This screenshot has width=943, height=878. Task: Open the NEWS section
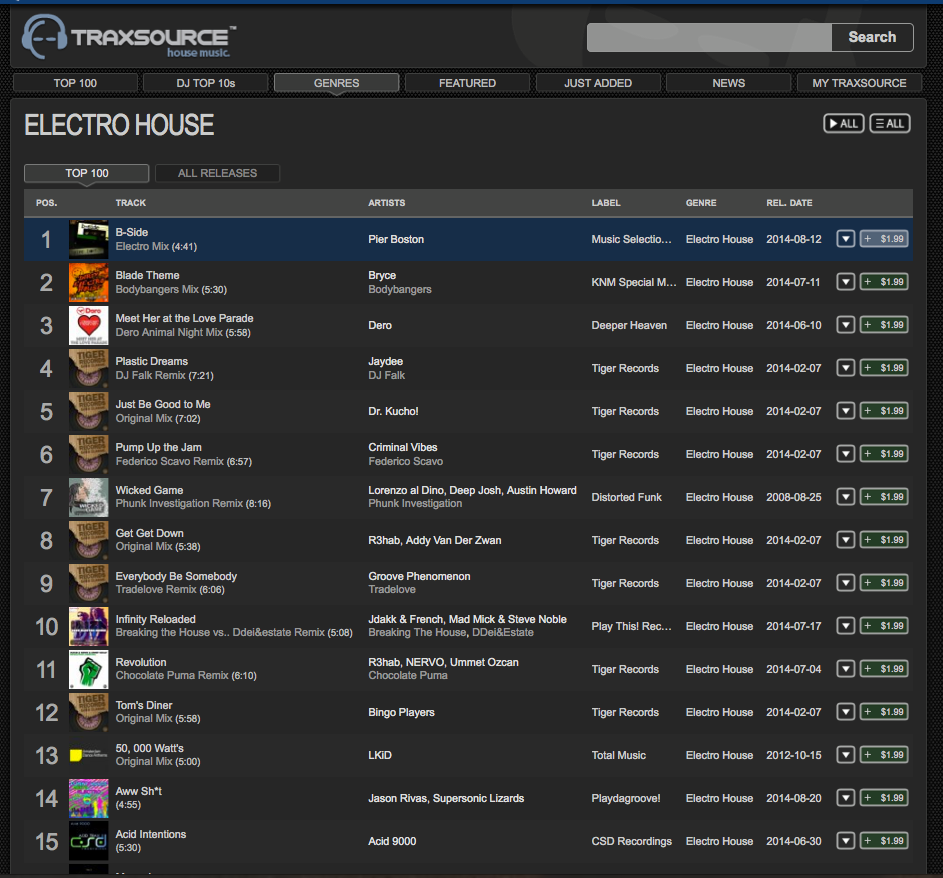(728, 83)
